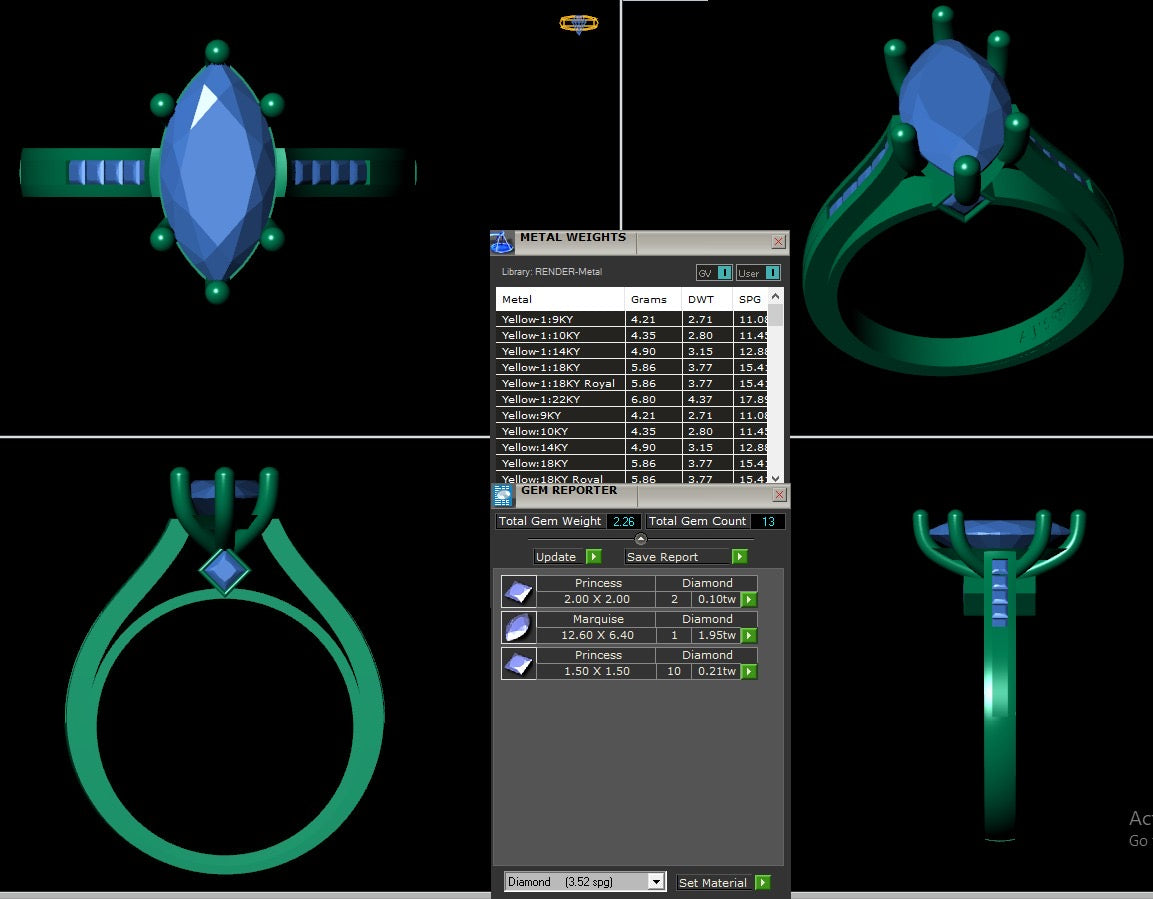The height and width of the screenshot is (899, 1153).
Task: Select the Yellow-1:22KY metal row
Action: coord(632,399)
